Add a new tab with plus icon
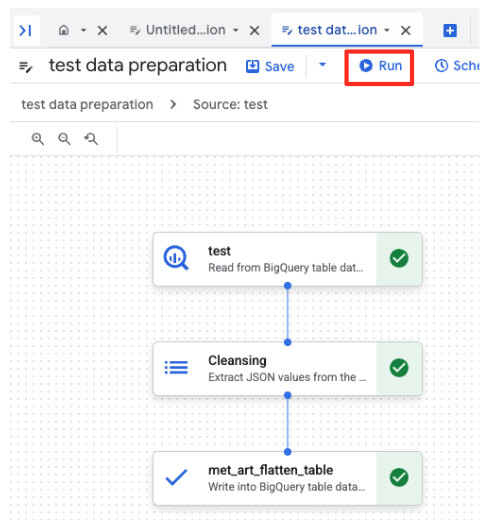487x520 pixels. pyautogui.click(x=450, y=31)
